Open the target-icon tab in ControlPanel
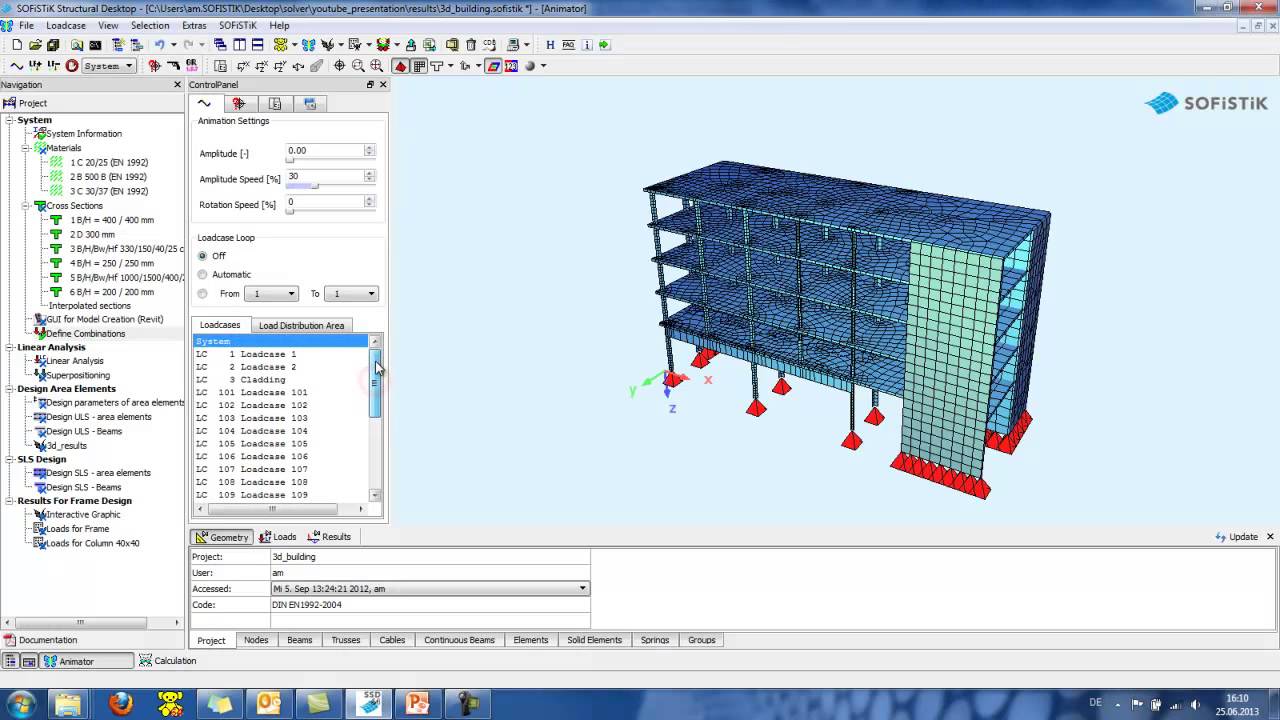 click(239, 104)
